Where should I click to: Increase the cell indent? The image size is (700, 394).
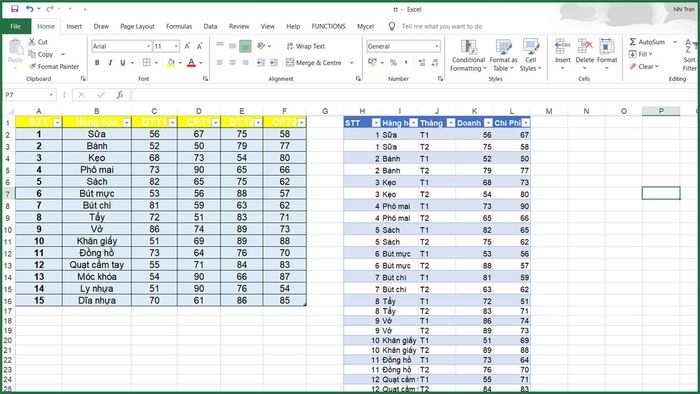coord(274,62)
